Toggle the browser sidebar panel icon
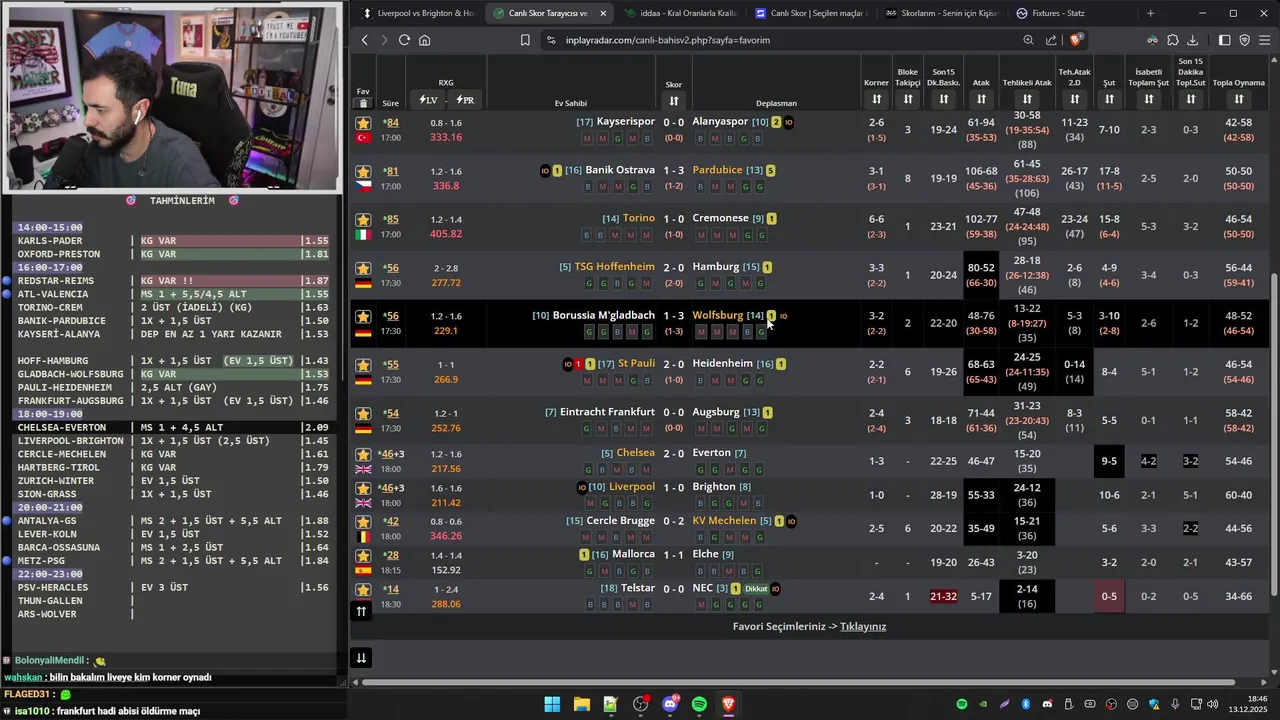The image size is (1280, 720). pos(1224,40)
